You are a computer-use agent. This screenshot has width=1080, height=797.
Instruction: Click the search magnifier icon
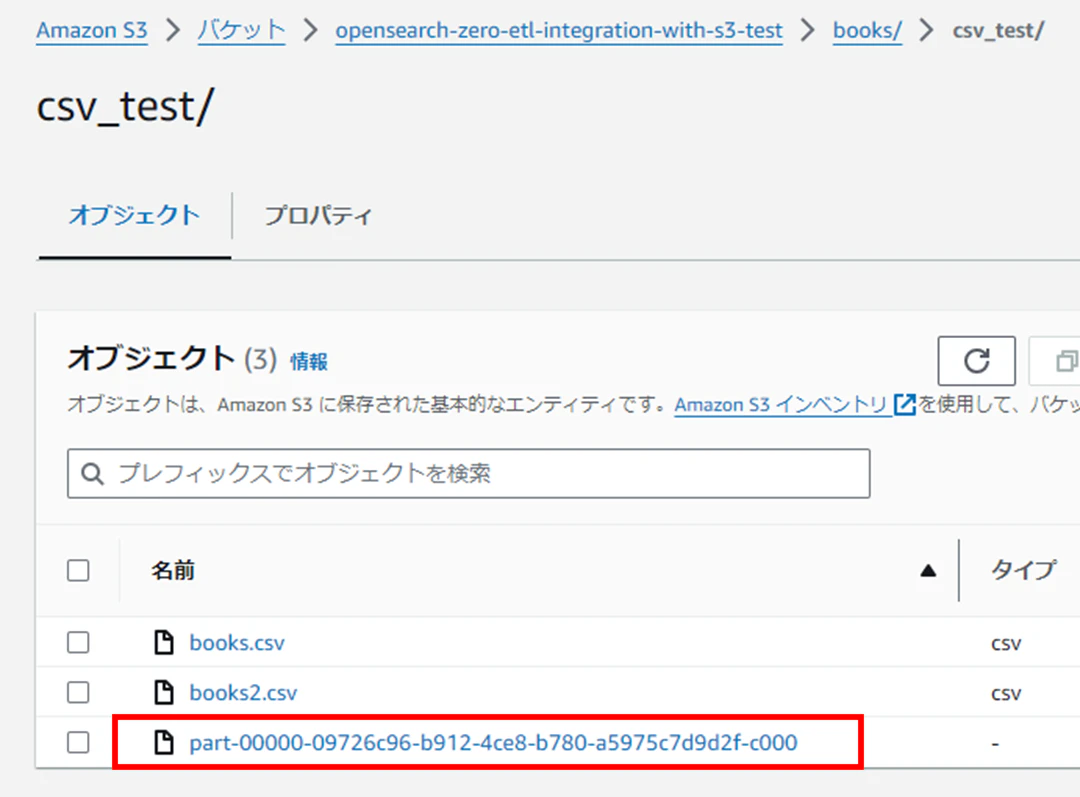(92, 474)
